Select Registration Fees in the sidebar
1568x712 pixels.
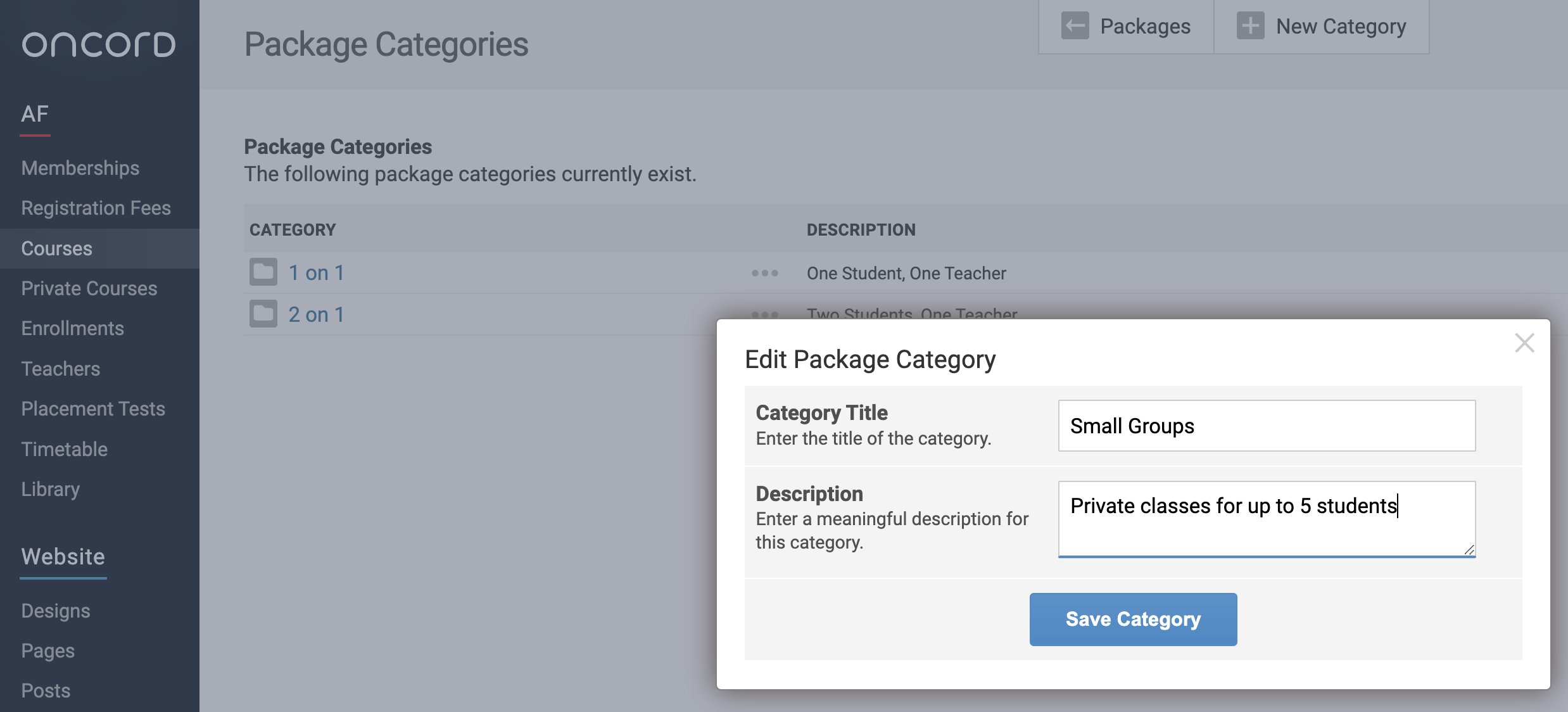96,208
